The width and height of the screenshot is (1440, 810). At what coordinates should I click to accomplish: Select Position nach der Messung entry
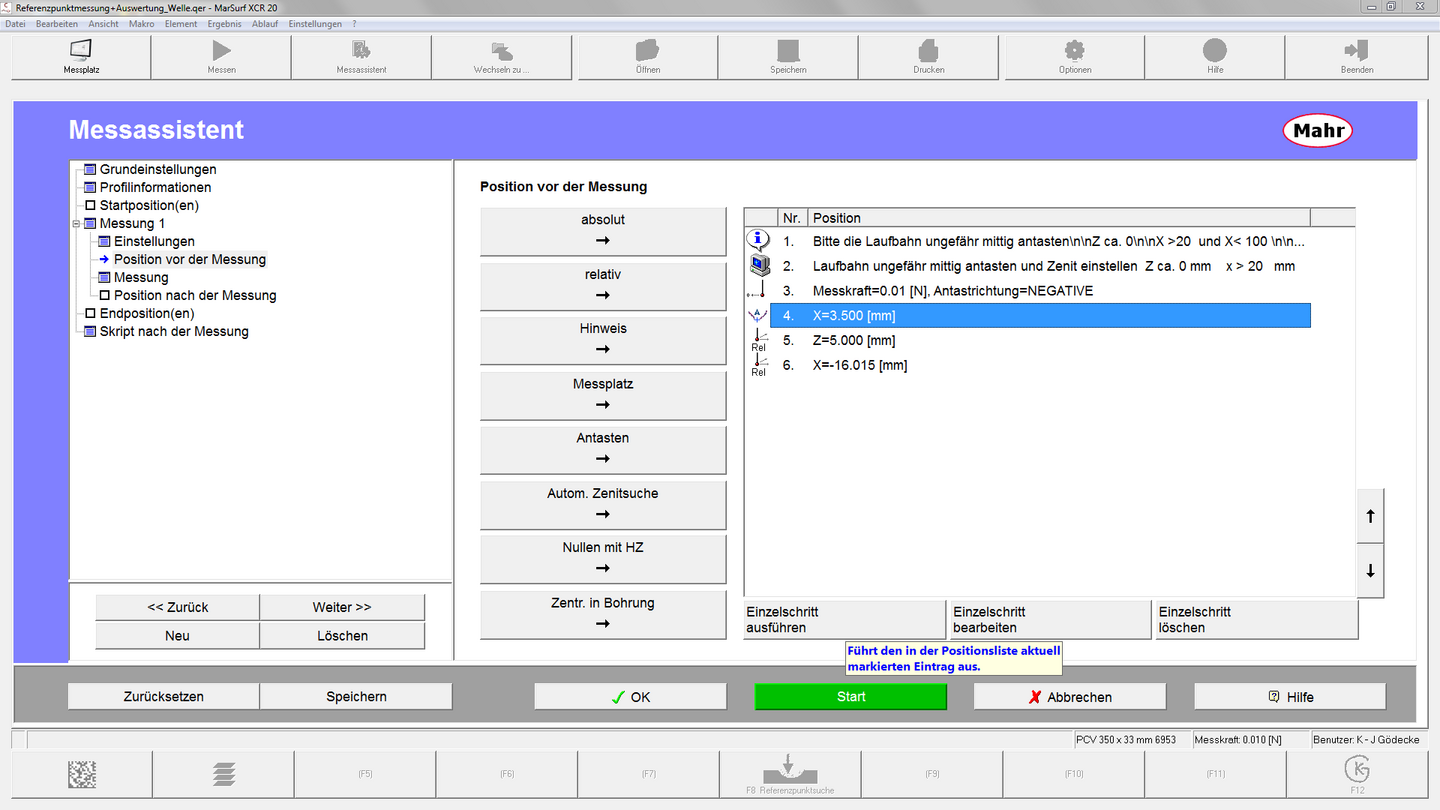click(x=194, y=296)
